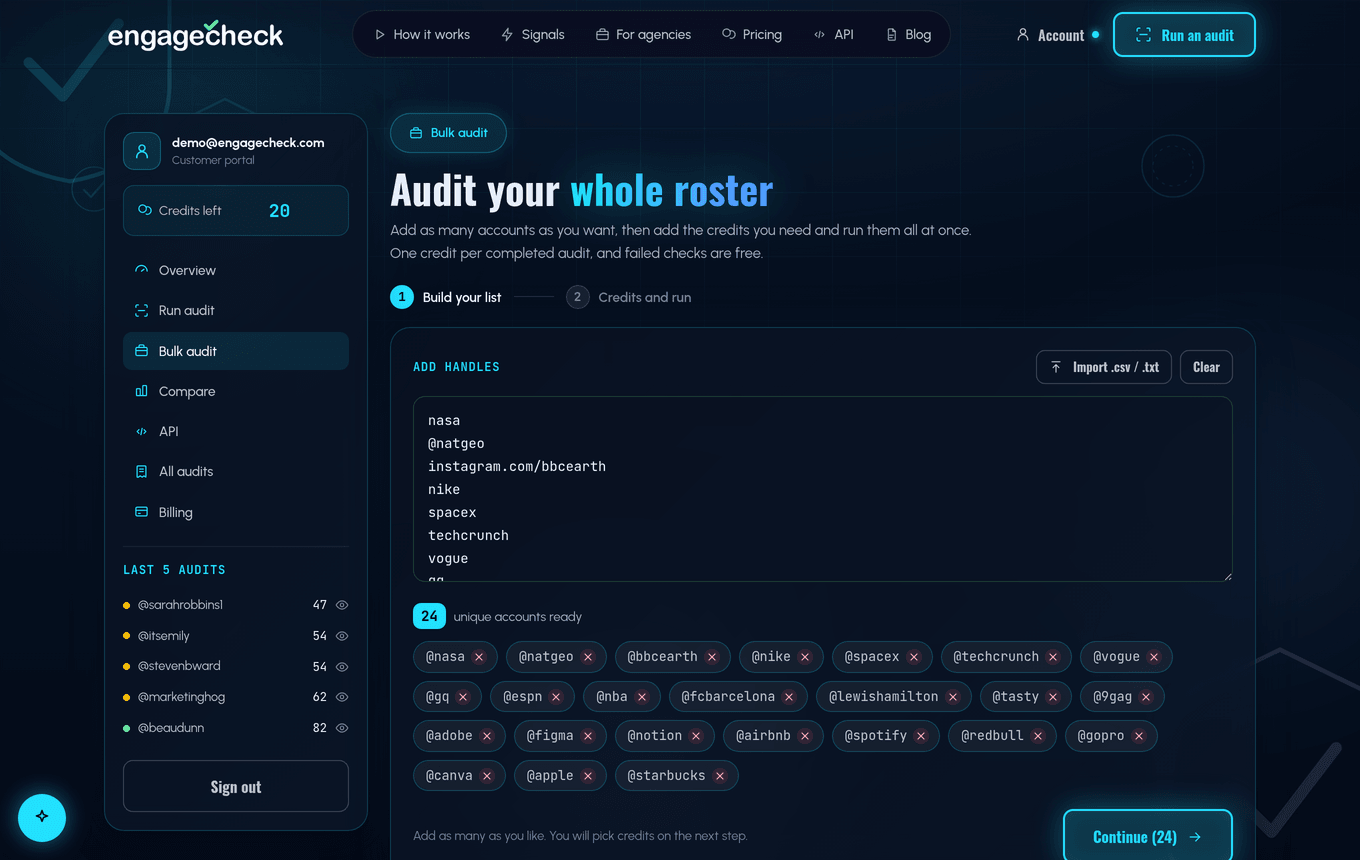Open Overview in the sidebar
This screenshot has height=860, width=1360.
(x=236, y=270)
